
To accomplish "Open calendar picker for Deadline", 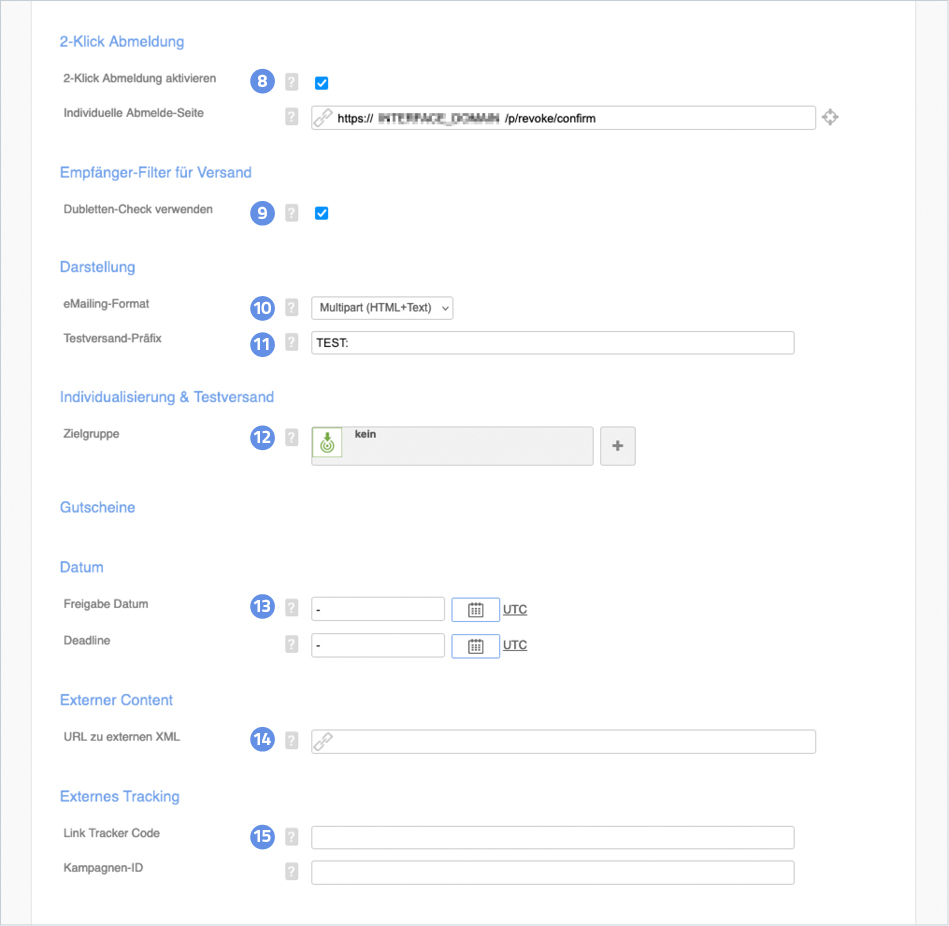I will [x=476, y=646].
